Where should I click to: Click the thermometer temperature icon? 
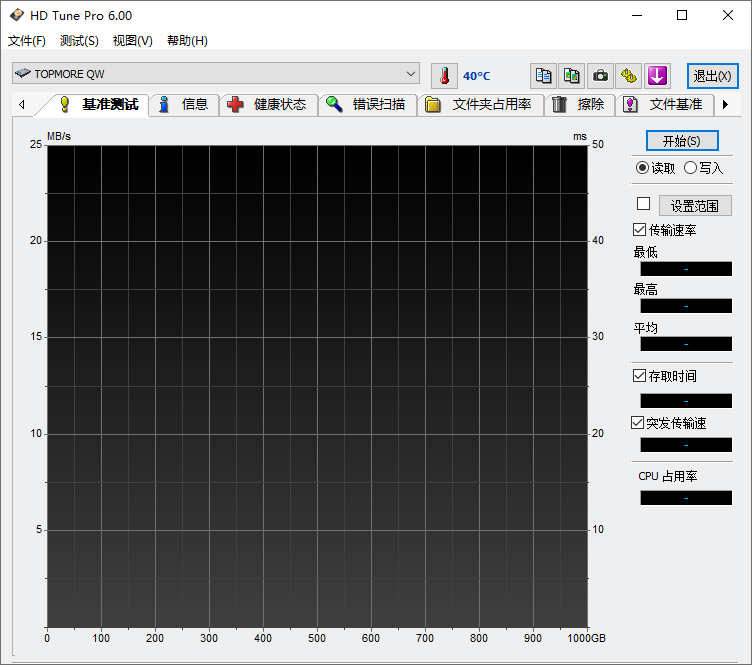point(444,76)
